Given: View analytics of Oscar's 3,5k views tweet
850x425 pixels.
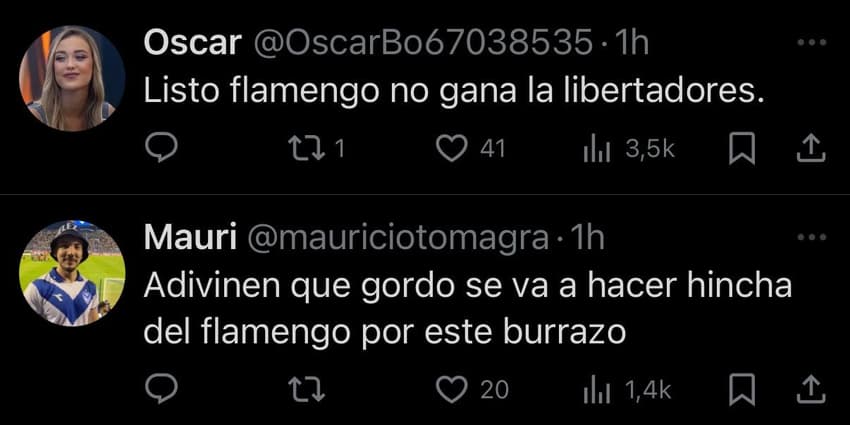Looking at the screenshot, I should (x=597, y=150).
